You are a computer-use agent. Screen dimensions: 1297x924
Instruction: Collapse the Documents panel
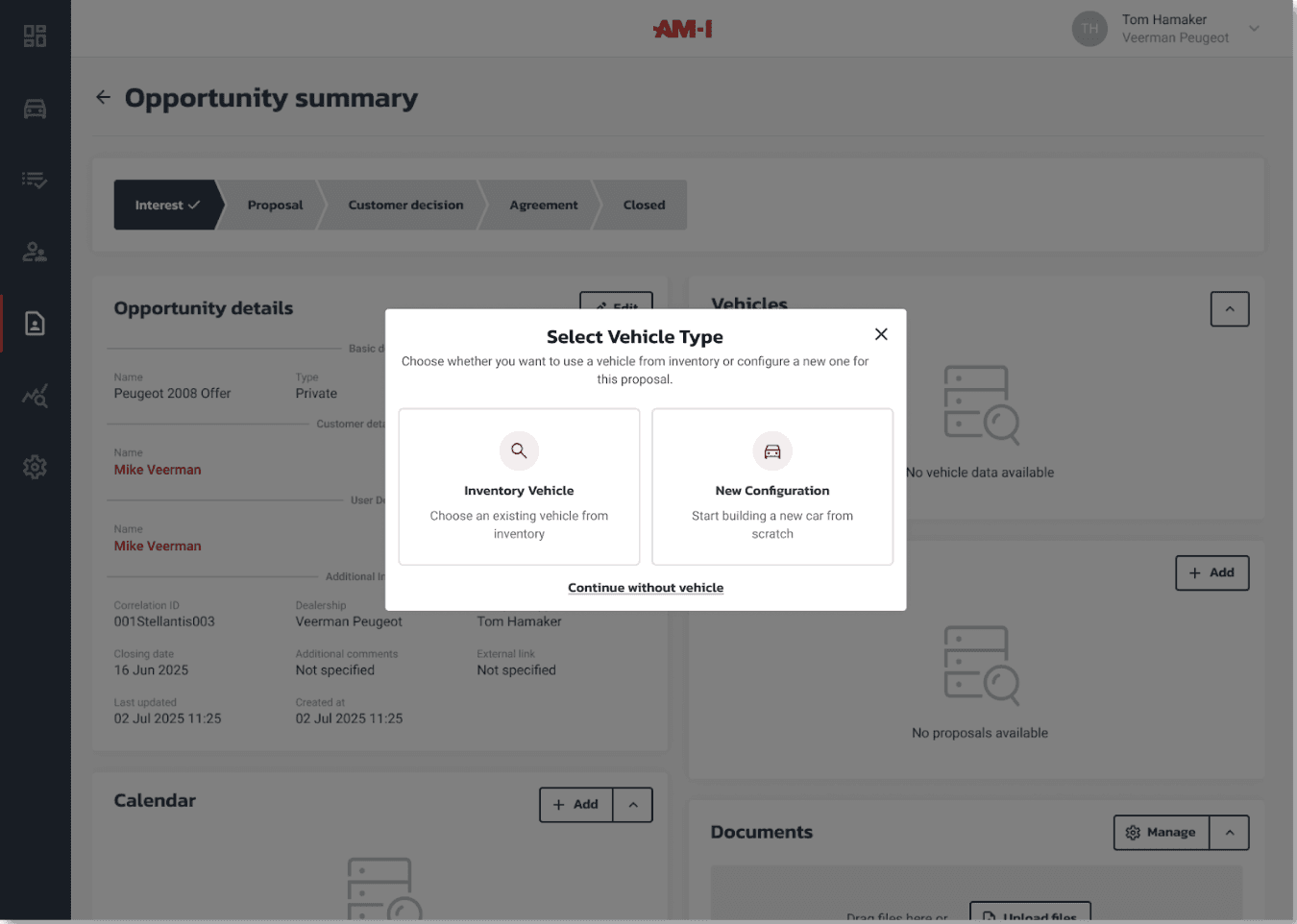click(x=1230, y=833)
